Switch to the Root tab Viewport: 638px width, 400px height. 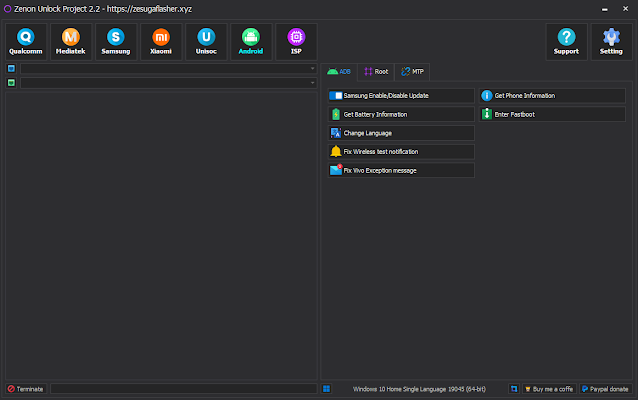(376, 72)
